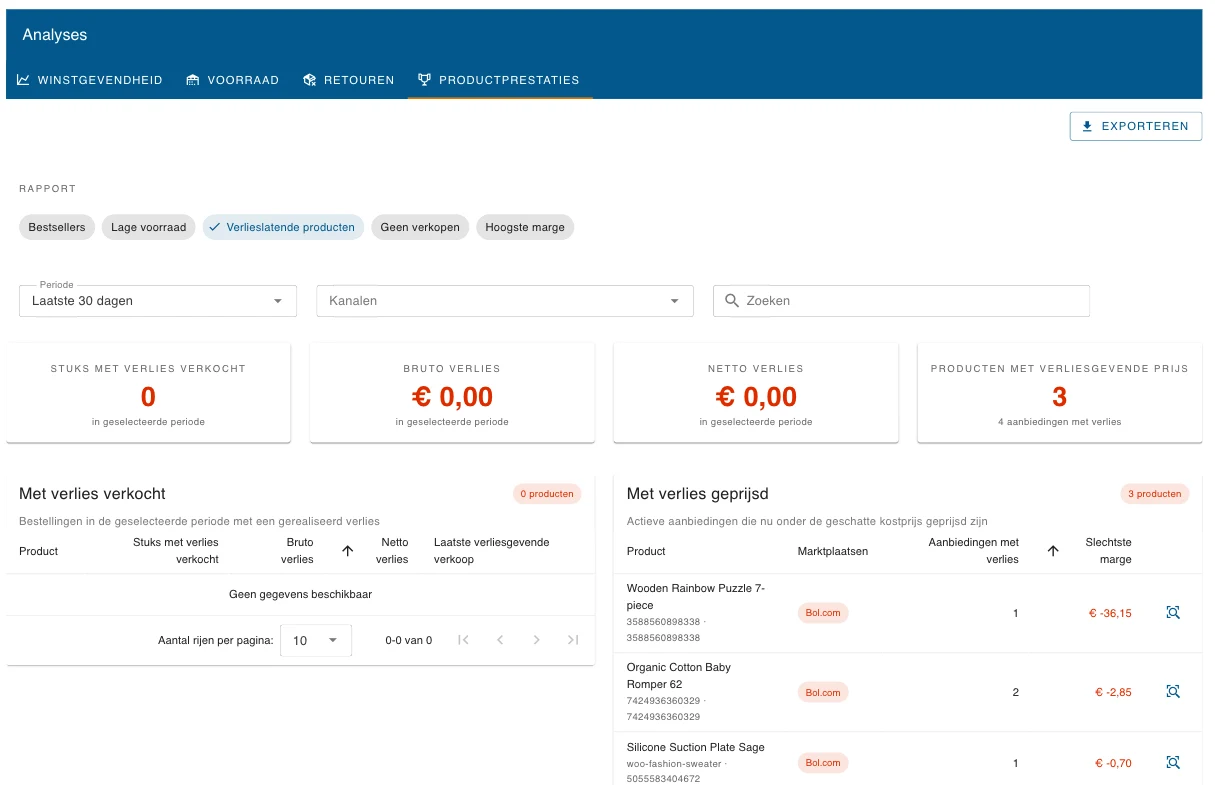Screen dimensions: 1215x785
Task: Inspect Silicone Suction Plate Sage details icon
Action: (1173, 762)
